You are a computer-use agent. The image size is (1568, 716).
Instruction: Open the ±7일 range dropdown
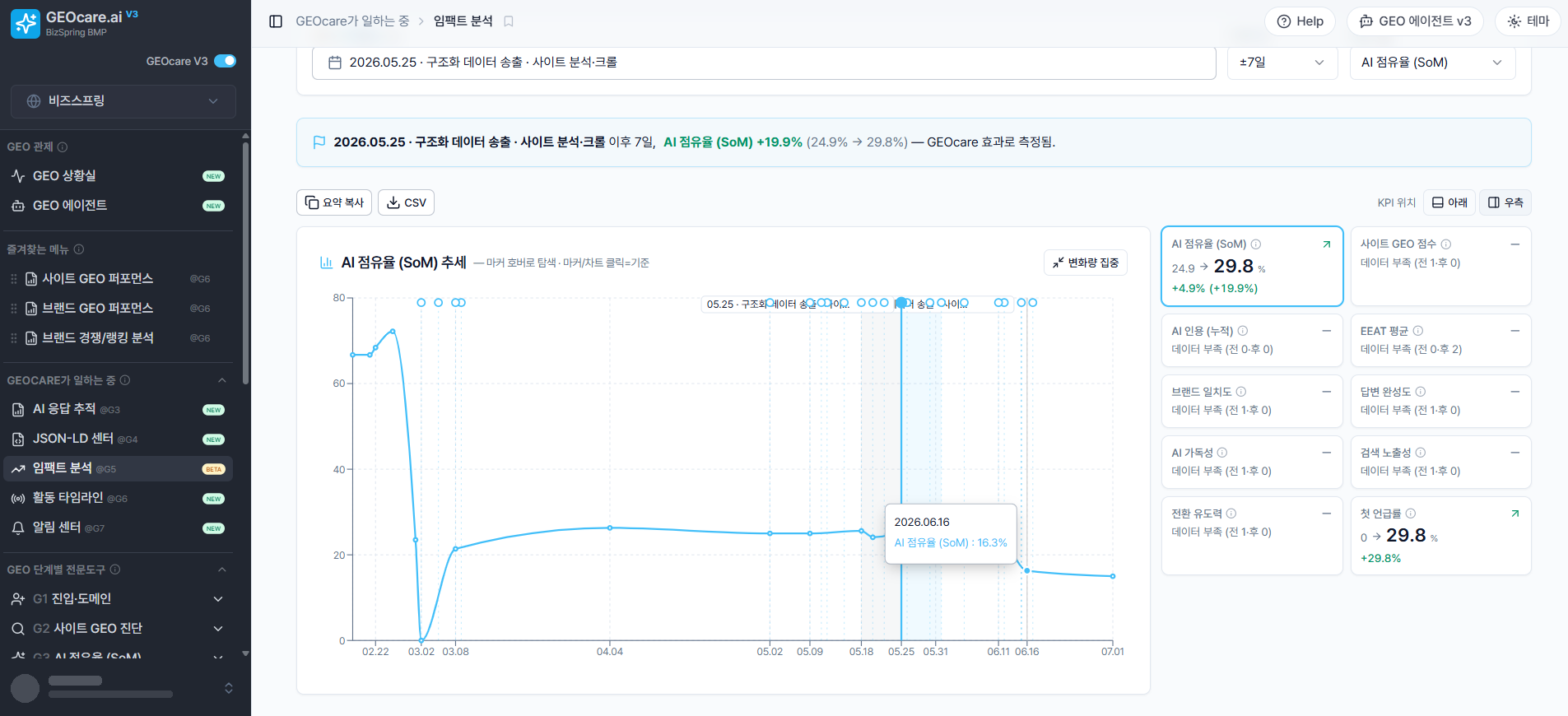click(x=1282, y=63)
